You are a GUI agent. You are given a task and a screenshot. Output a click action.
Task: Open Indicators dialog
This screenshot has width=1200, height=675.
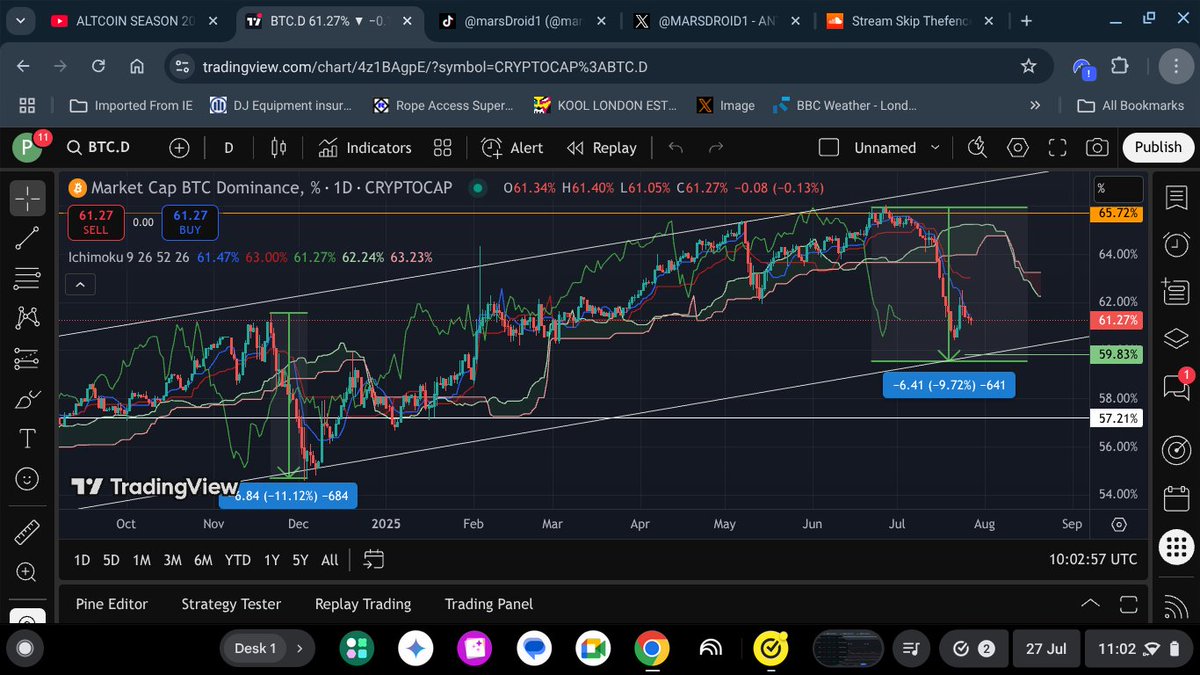click(x=365, y=147)
